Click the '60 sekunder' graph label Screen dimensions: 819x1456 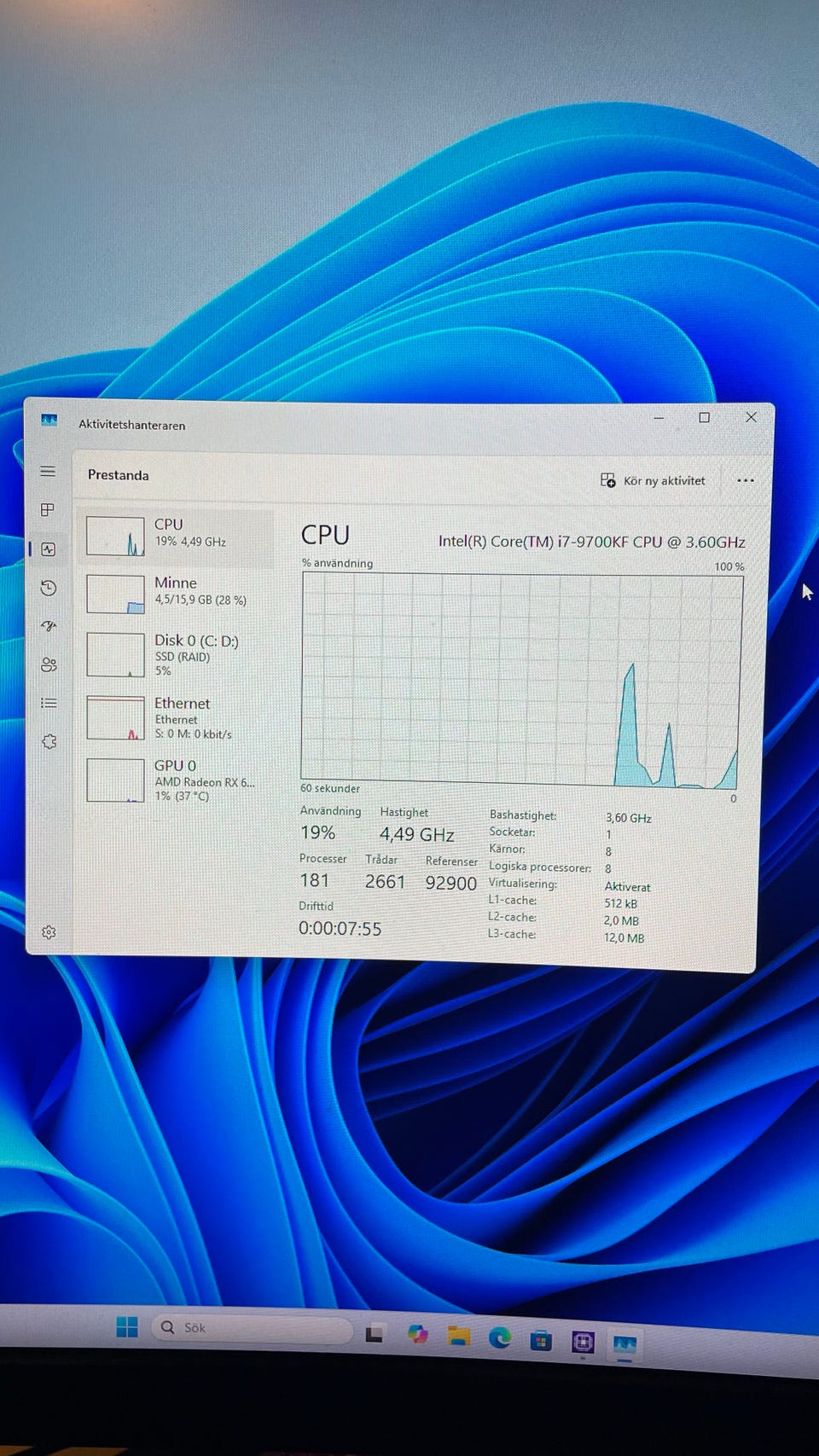click(329, 789)
